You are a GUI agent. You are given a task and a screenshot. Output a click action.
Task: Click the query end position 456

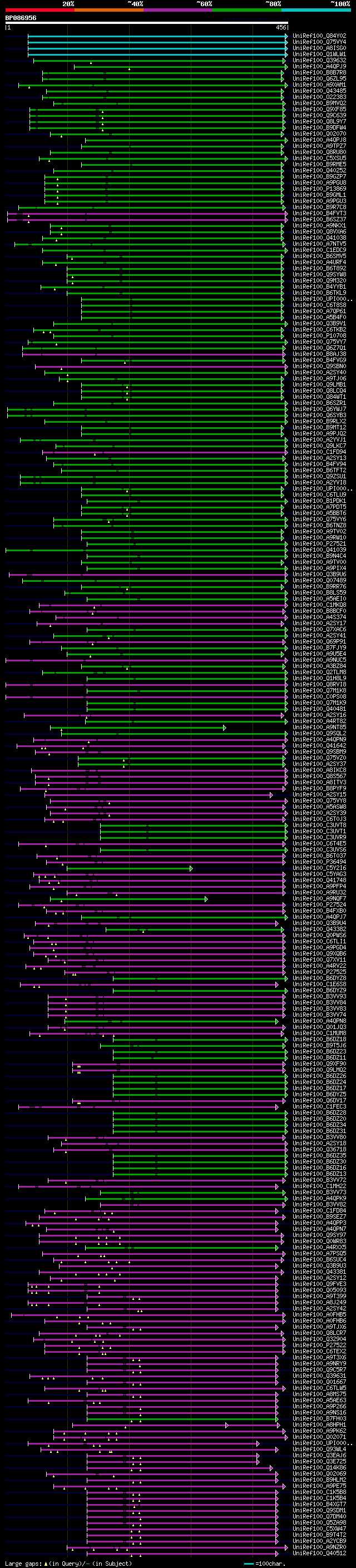coord(280,27)
